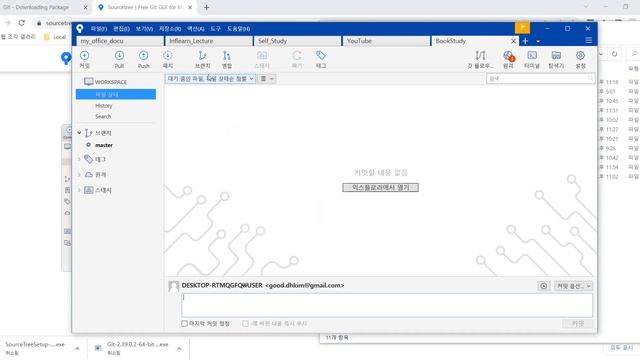Click the Commit (커밋) button at bottom right
Screen dimensions: 640x360
(x=578, y=324)
